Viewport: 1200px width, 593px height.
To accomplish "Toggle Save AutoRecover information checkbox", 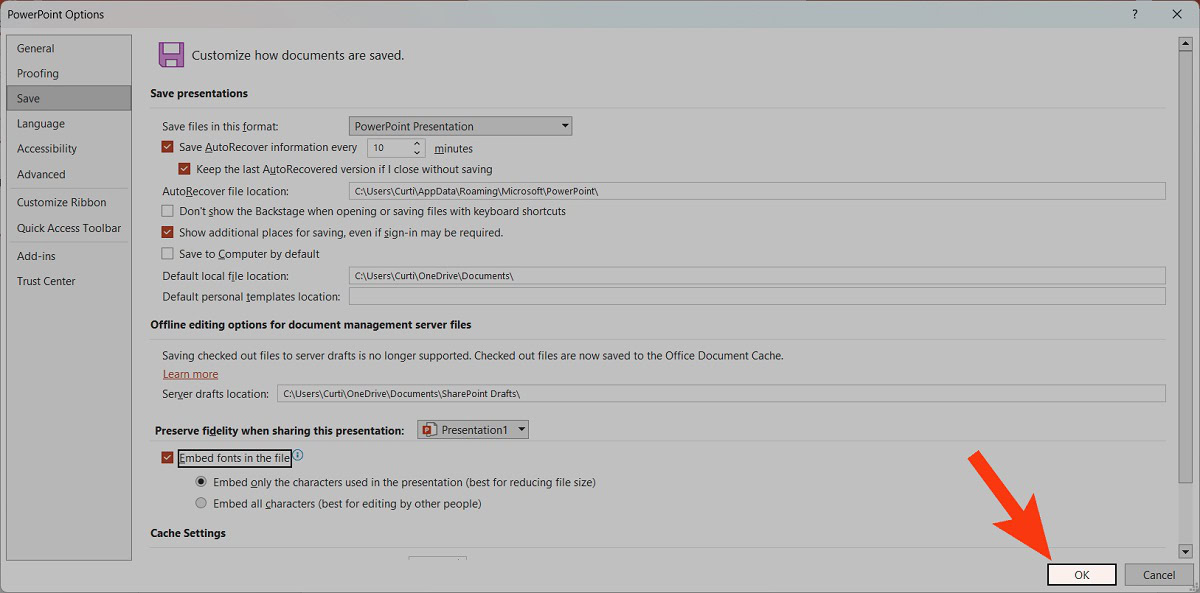I will tap(168, 147).
